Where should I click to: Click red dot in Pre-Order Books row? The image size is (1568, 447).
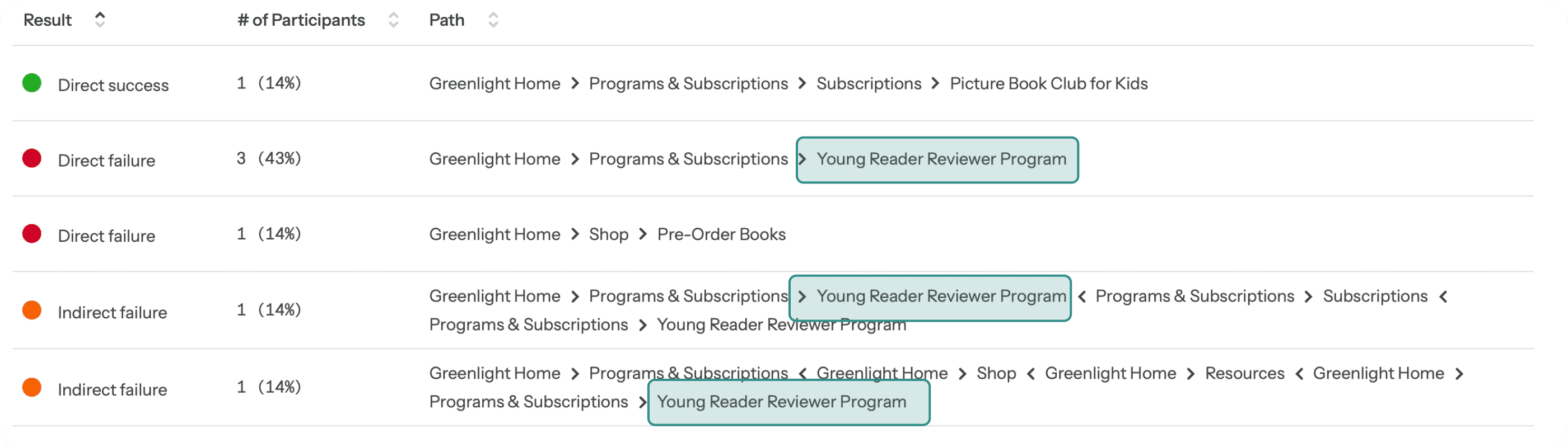[32, 233]
